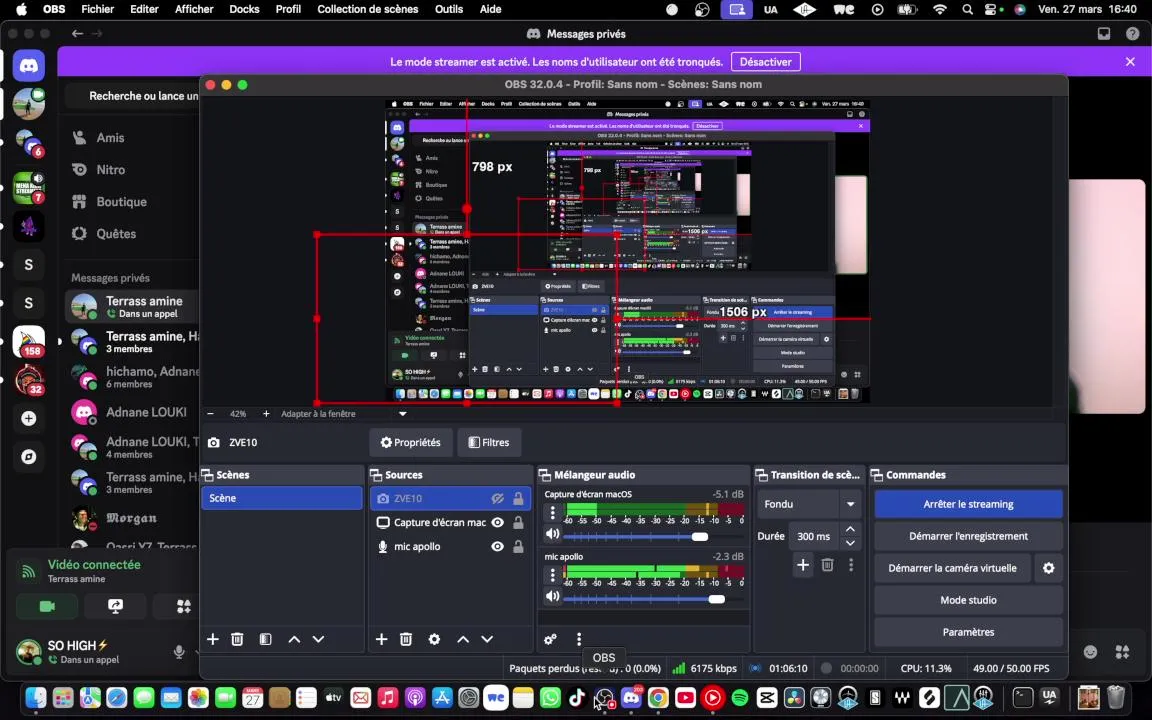Hide the mic apollo source

coord(497,547)
